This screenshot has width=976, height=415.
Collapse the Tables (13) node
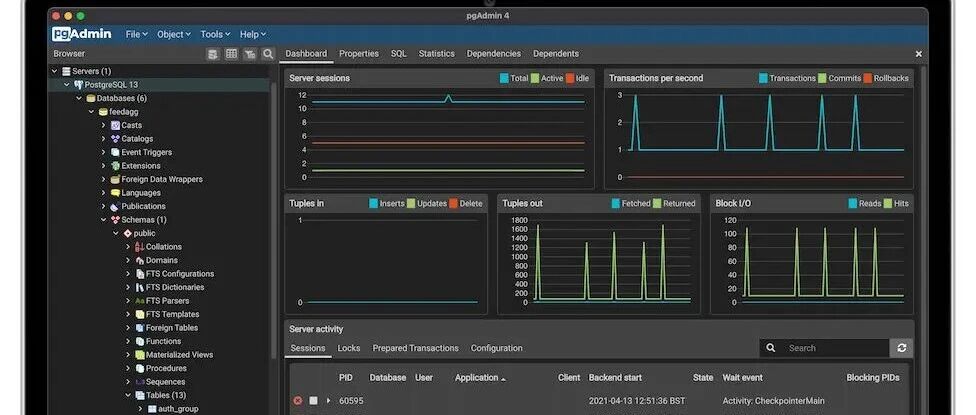point(128,395)
